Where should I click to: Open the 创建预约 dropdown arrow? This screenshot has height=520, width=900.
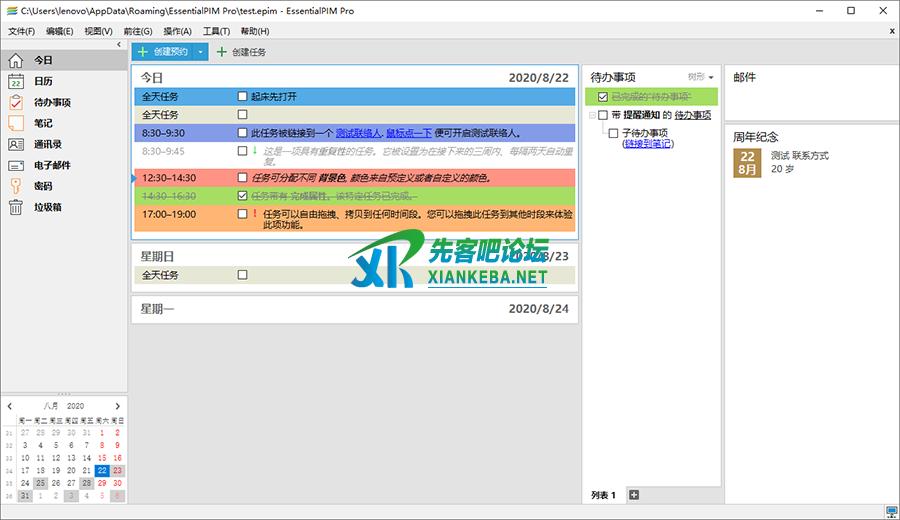click(200, 51)
